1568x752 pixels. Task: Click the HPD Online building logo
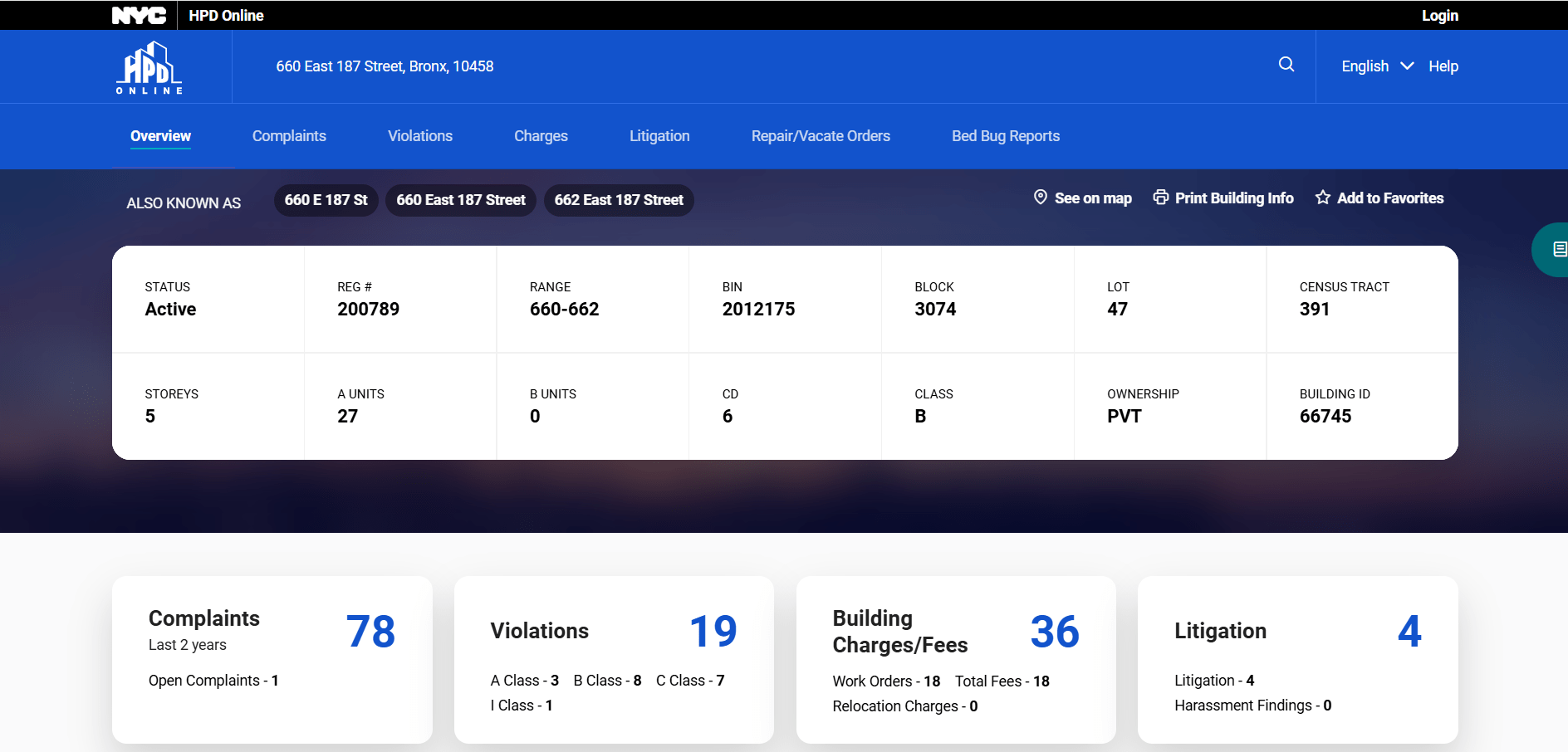(x=149, y=67)
